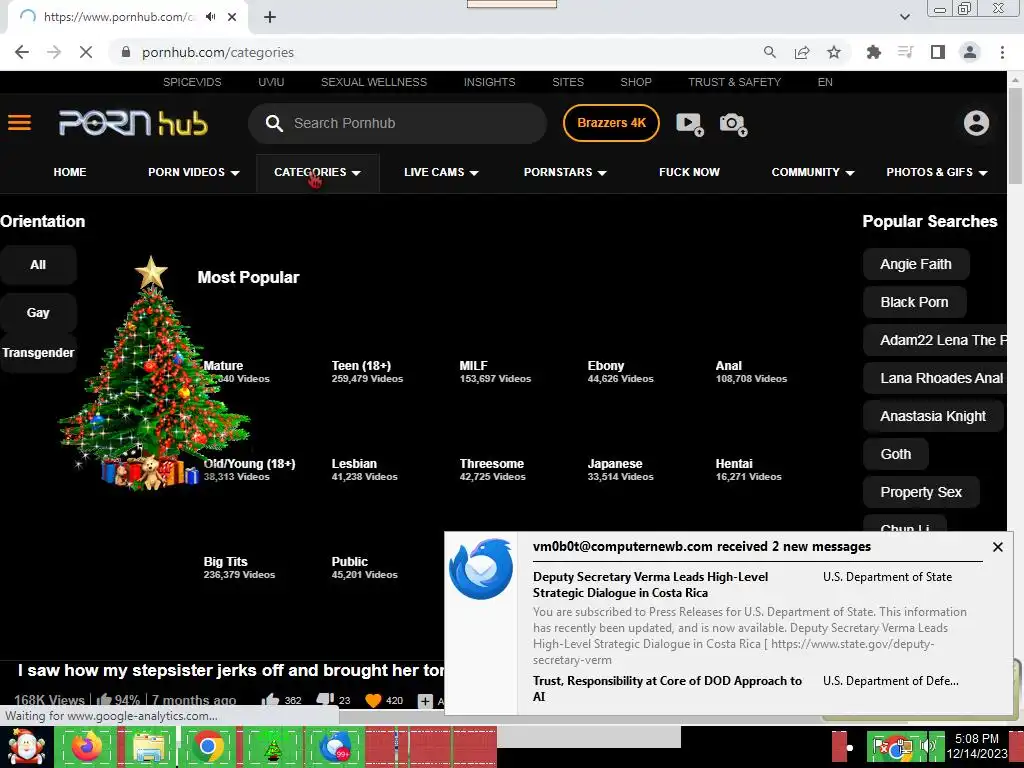The image size is (1024, 768).
Task: Open the EN language selector
Action: 825,82
